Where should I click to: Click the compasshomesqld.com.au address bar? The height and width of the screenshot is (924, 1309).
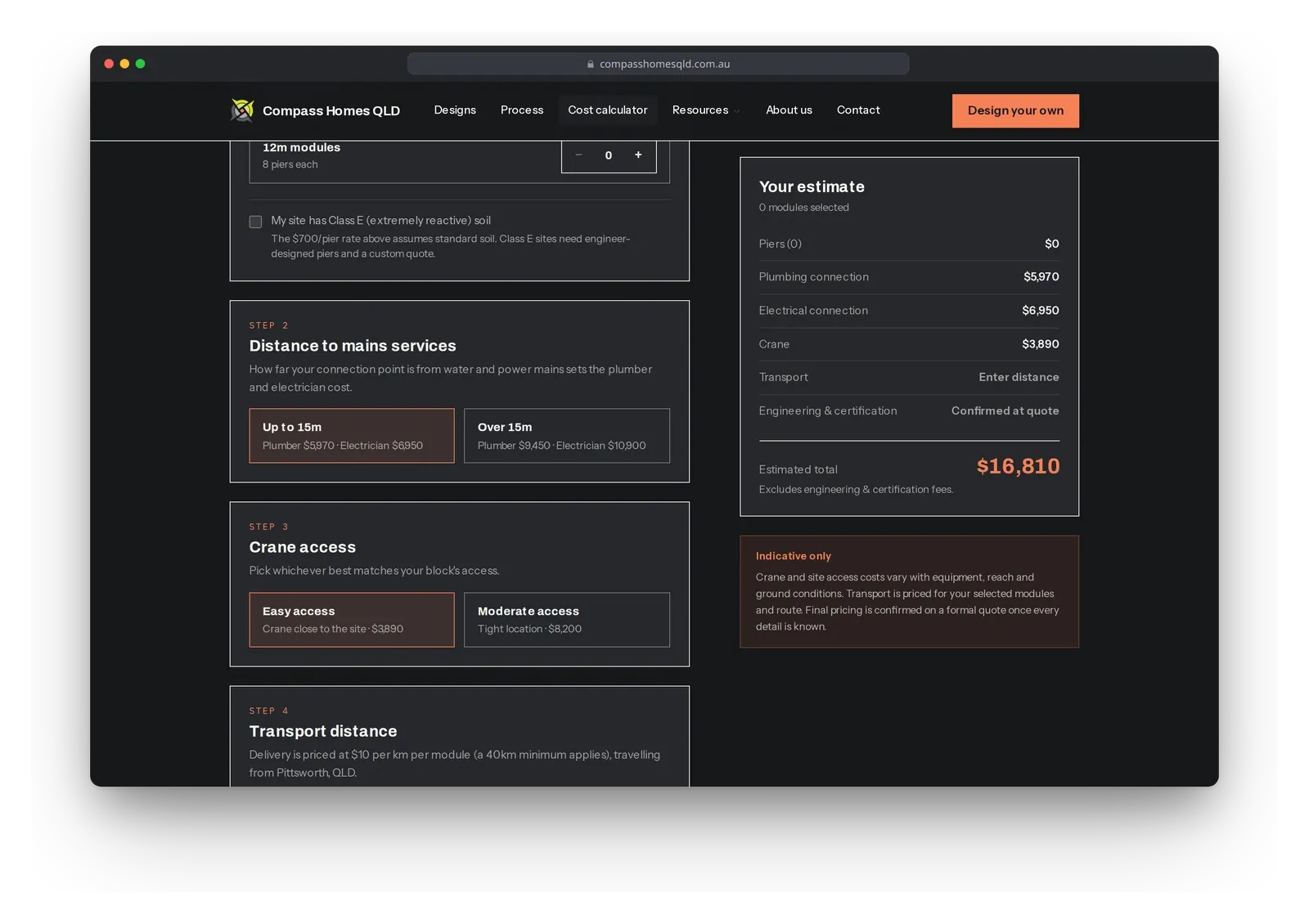pos(658,64)
